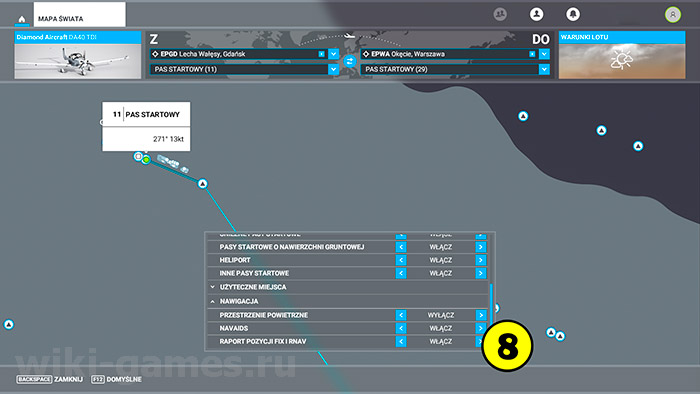Image resolution: width=700 pixels, height=394 pixels.
Task: Open the Warunki Lotu weather panel
Action: [x=622, y=55]
